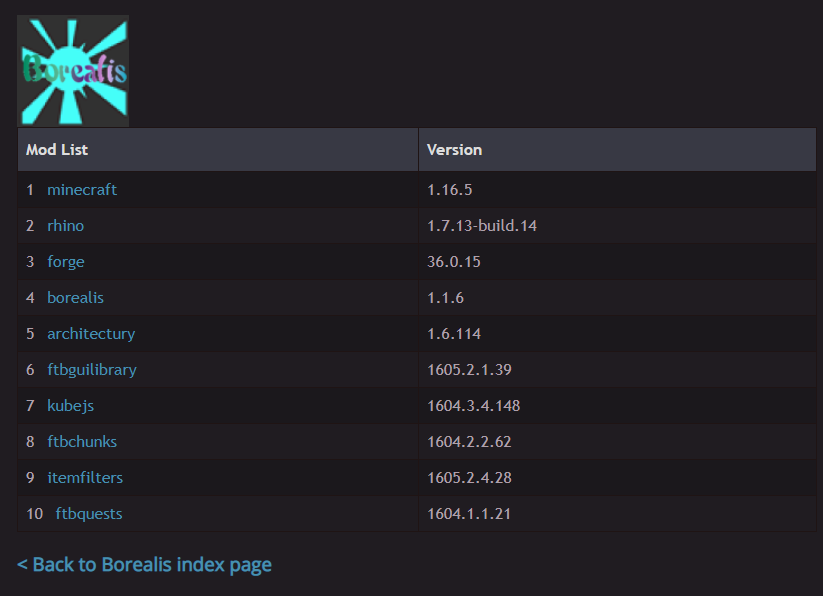Open the rhino mod link
The height and width of the screenshot is (596, 823).
pyautogui.click(x=66, y=226)
